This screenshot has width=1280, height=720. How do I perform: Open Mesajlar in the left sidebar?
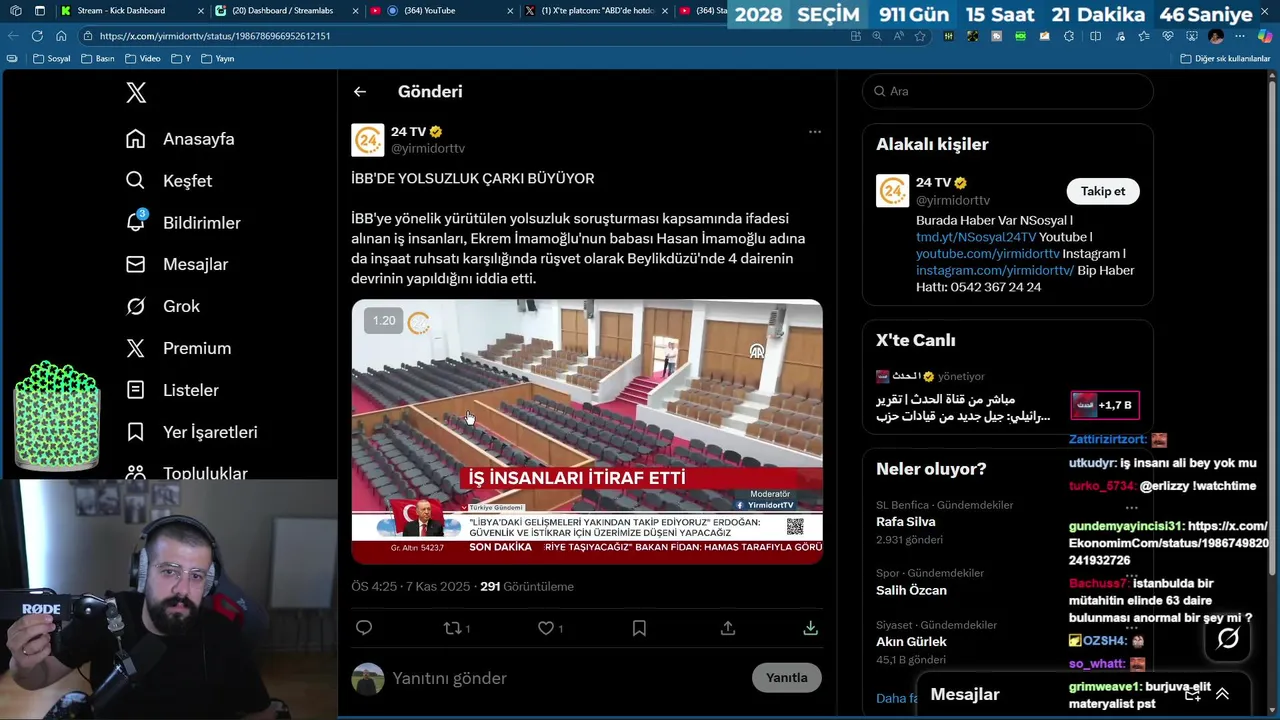click(177, 265)
